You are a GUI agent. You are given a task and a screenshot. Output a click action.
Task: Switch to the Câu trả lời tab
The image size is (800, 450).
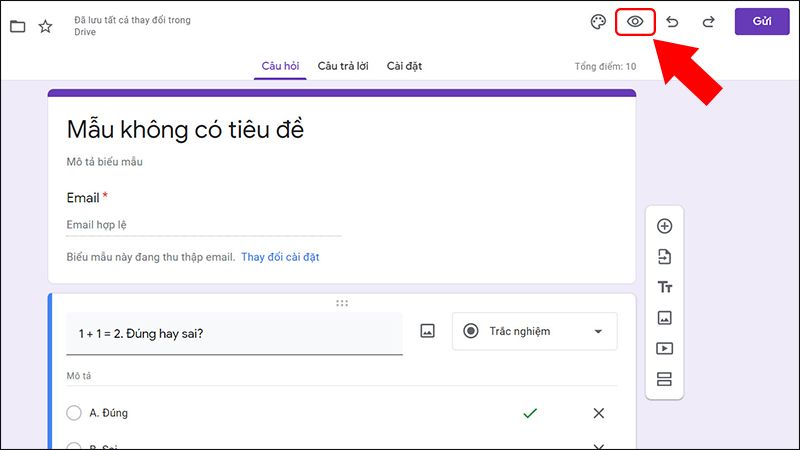pos(343,66)
